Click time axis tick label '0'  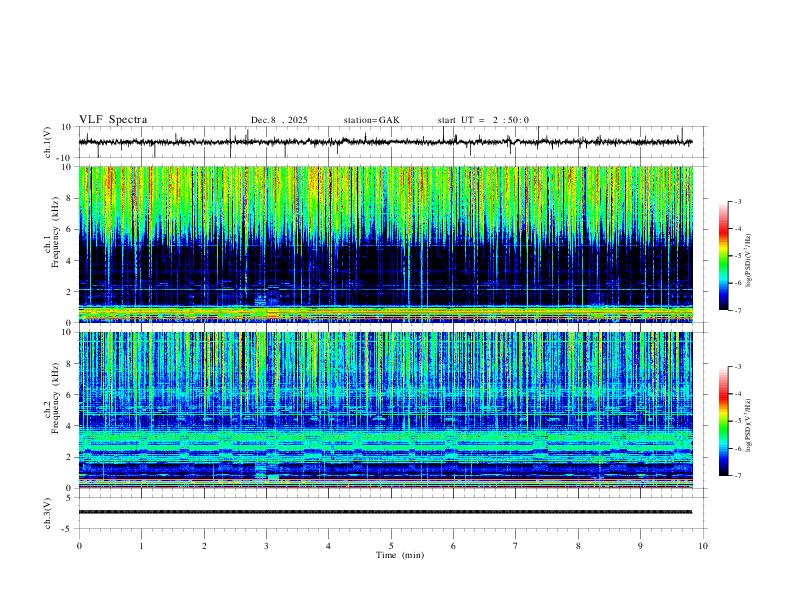[79, 546]
